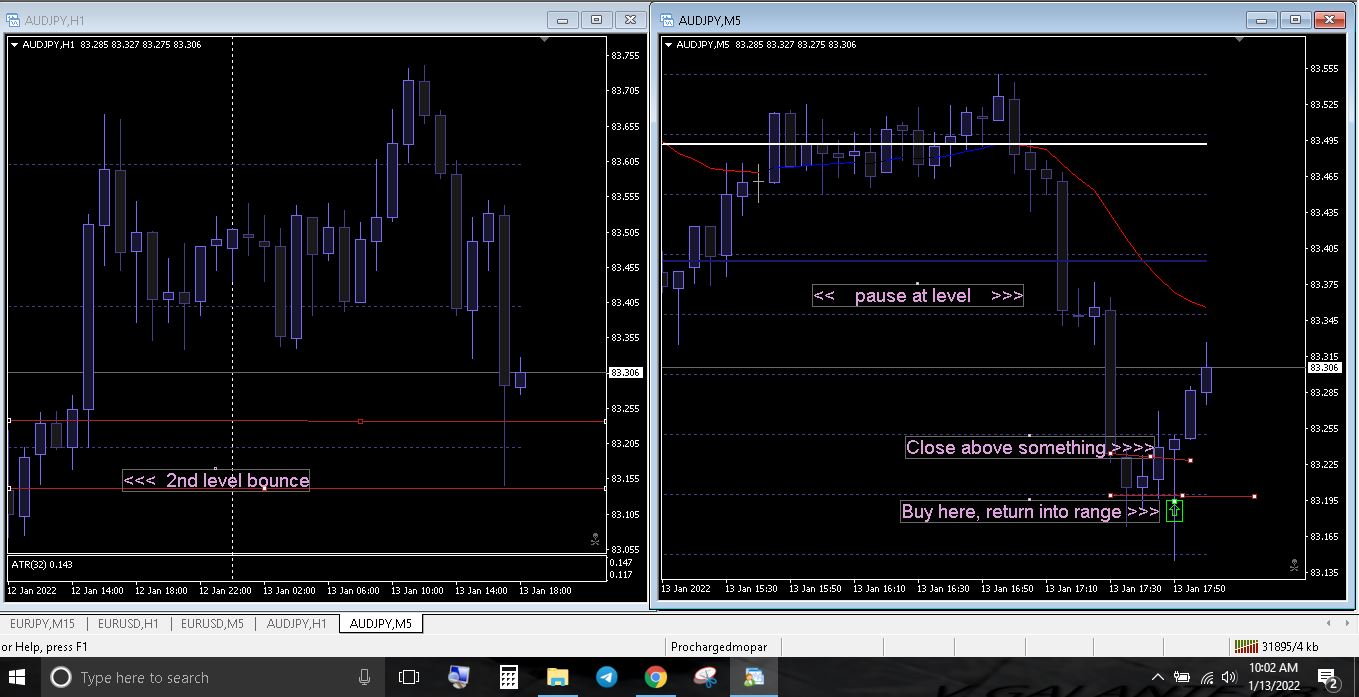Switch to the EURUSD,M5 chart tab
Viewport: 1359px width, 697px height.
(x=212, y=623)
